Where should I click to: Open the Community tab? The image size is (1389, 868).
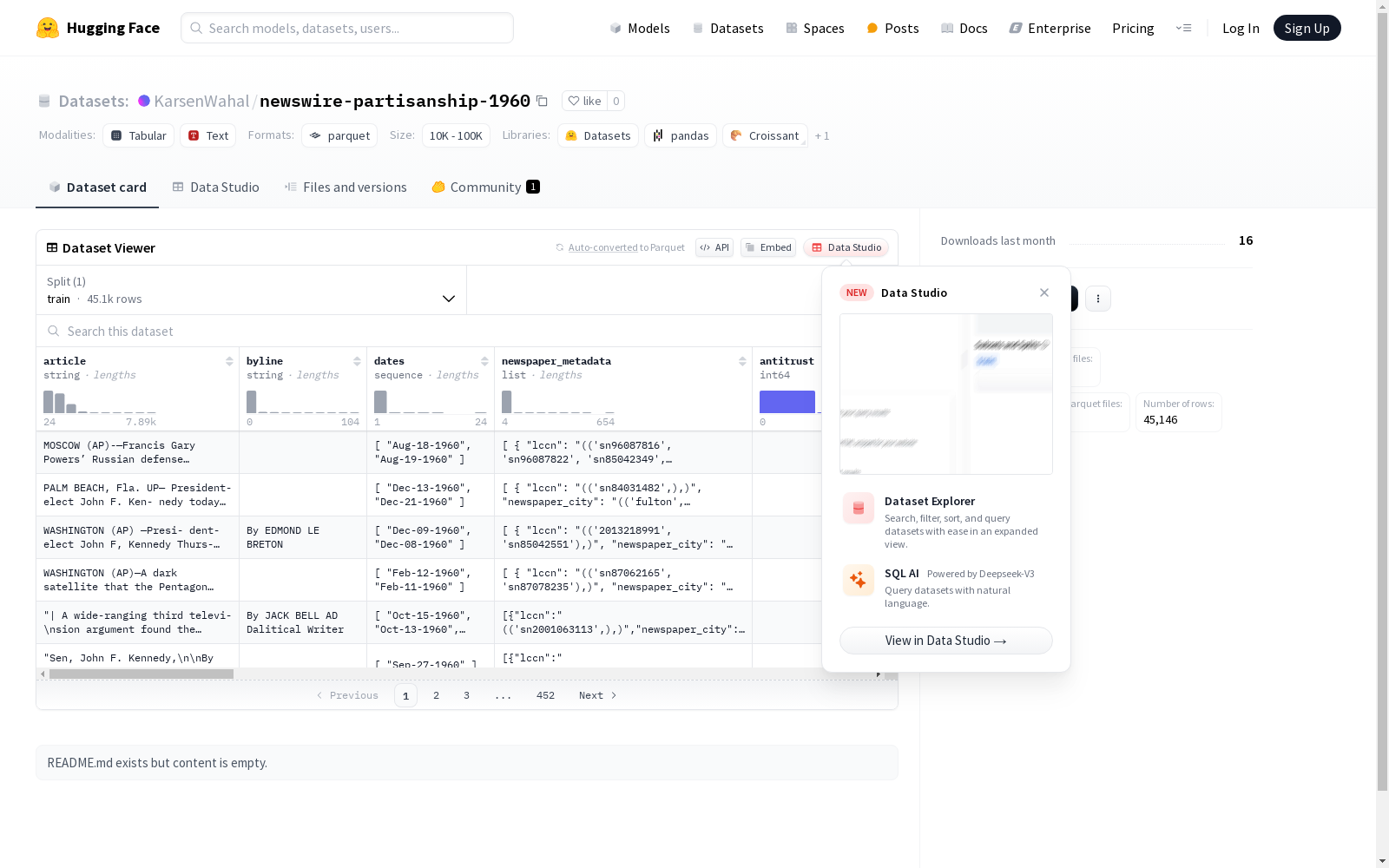click(x=486, y=187)
